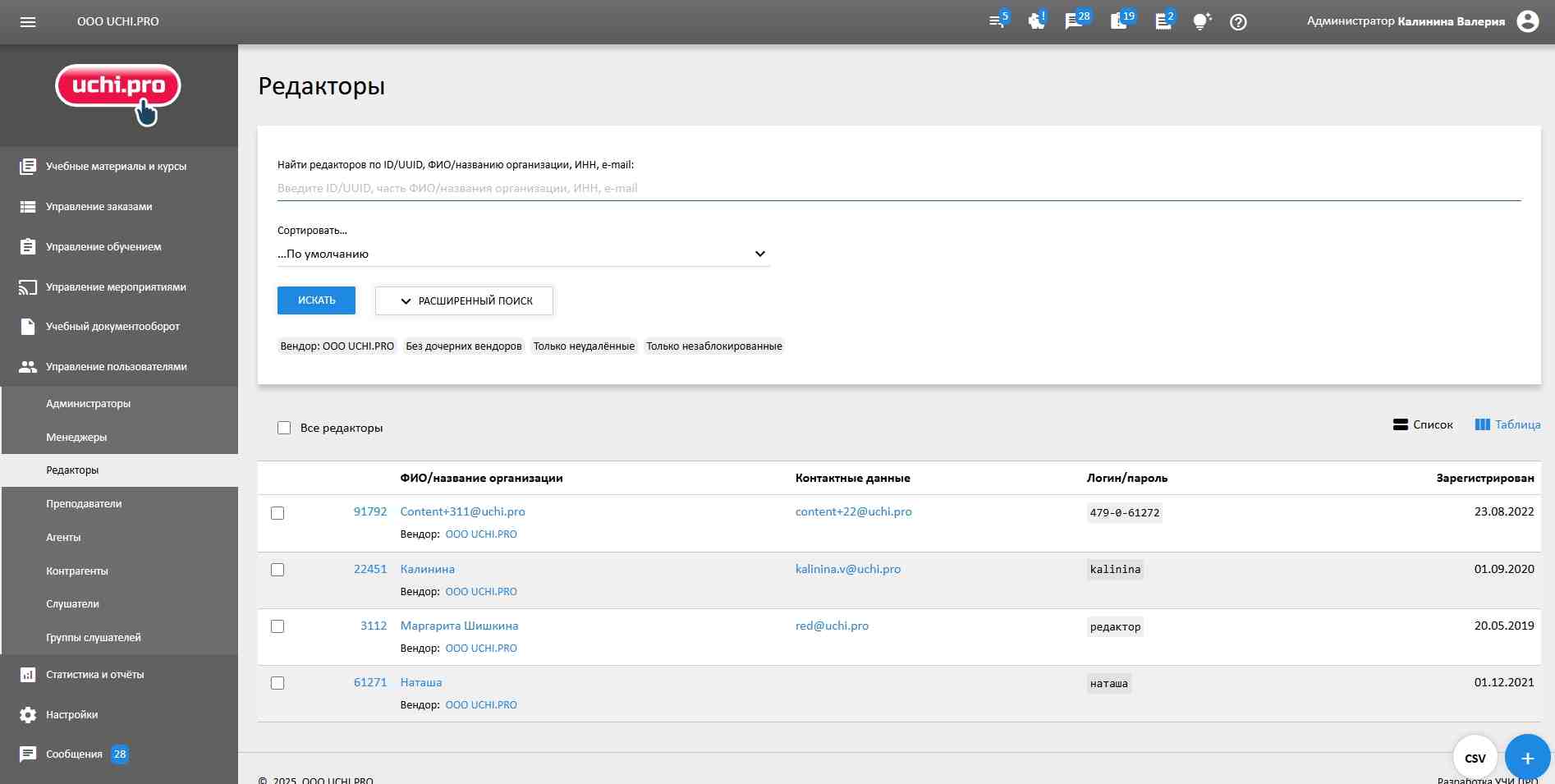Click the blue plus add button
Viewport: 1555px width, 784px height.
pyautogui.click(x=1527, y=757)
